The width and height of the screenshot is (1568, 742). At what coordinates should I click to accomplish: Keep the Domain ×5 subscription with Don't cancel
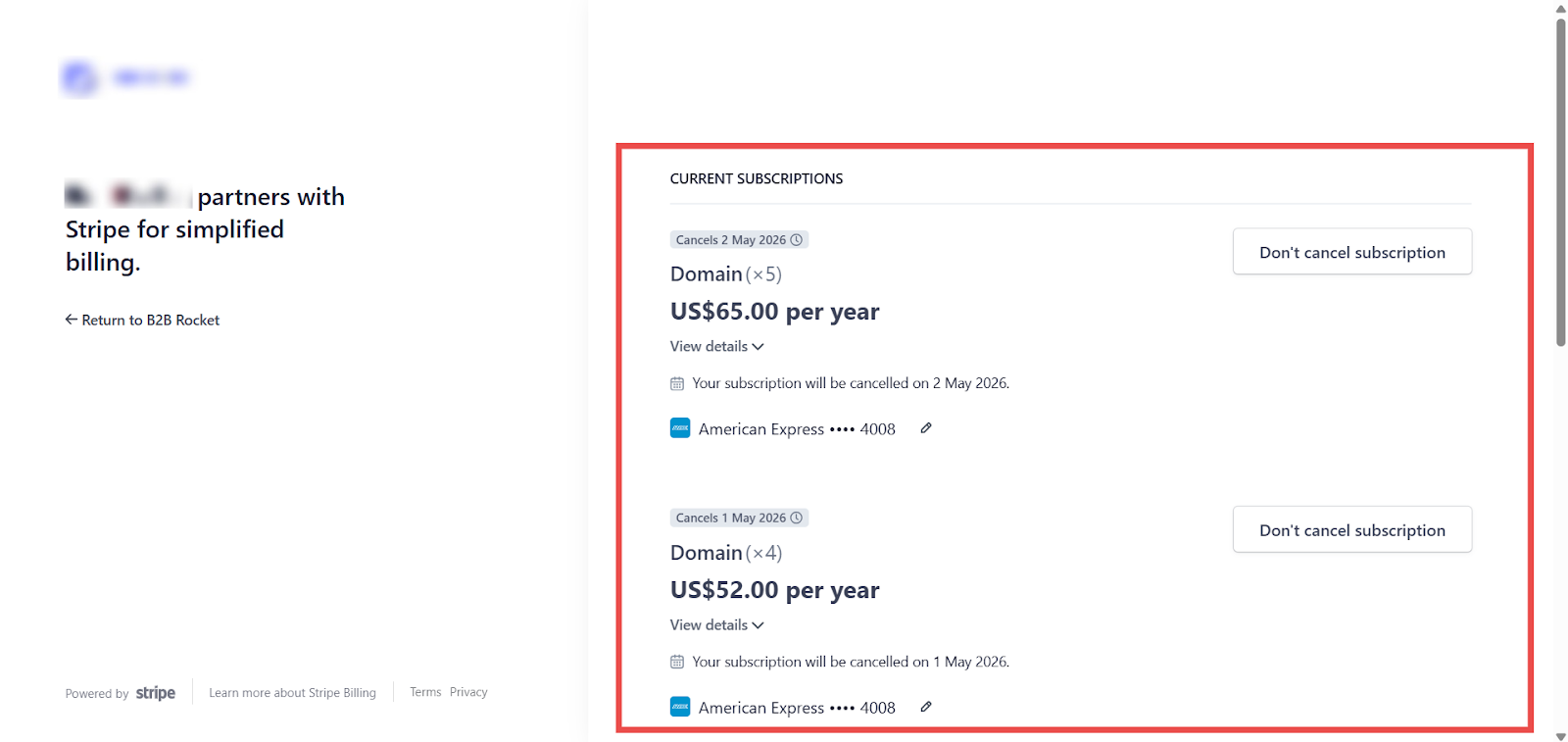coord(1351,252)
